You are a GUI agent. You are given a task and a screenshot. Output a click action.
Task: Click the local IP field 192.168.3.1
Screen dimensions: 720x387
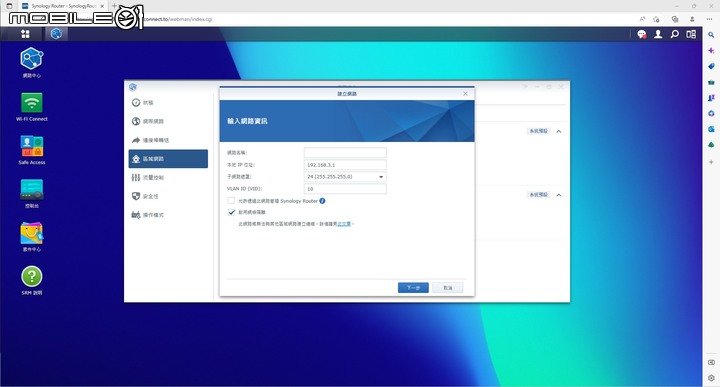345,165
